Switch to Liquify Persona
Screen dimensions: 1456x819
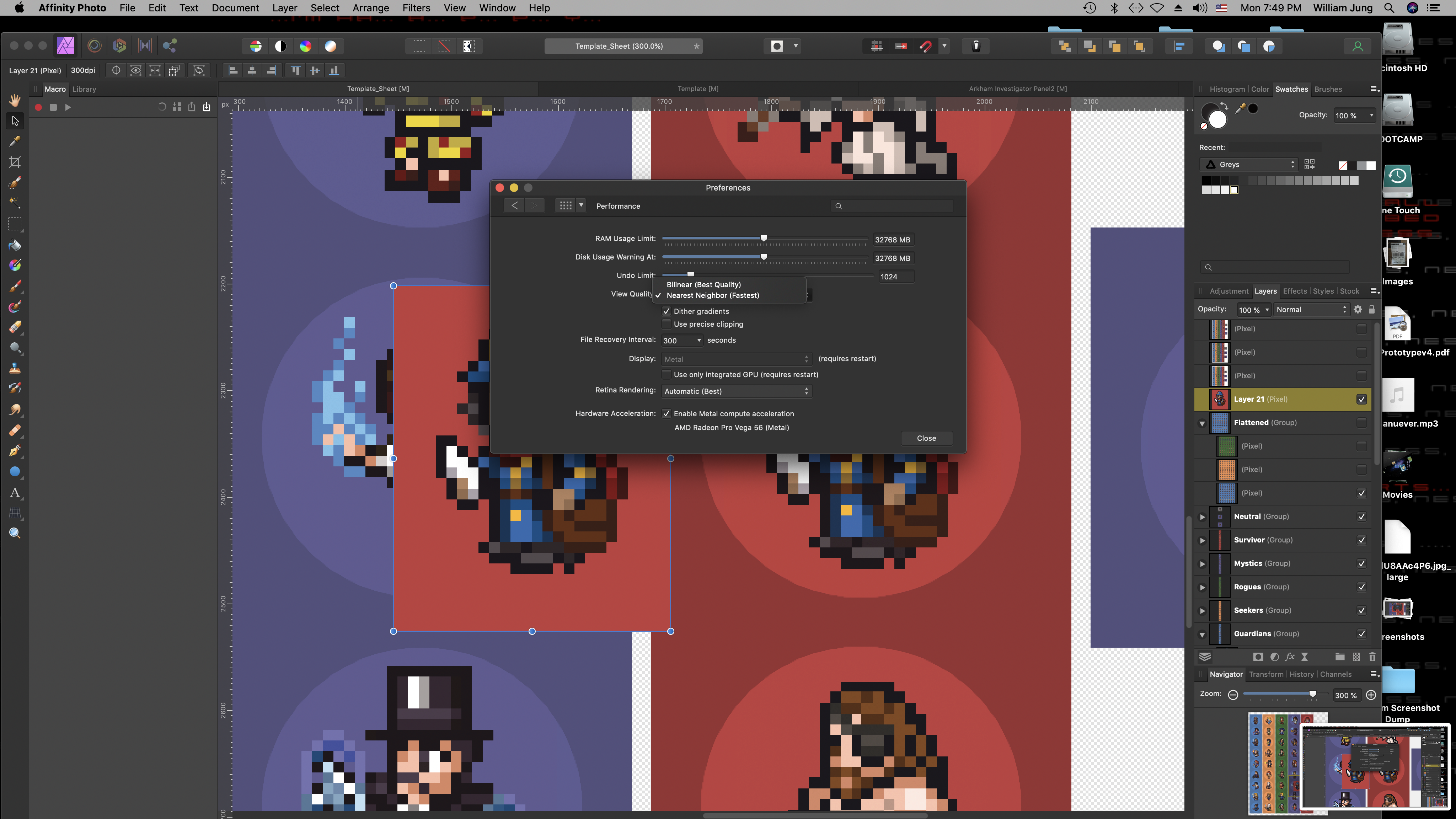(x=95, y=46)
